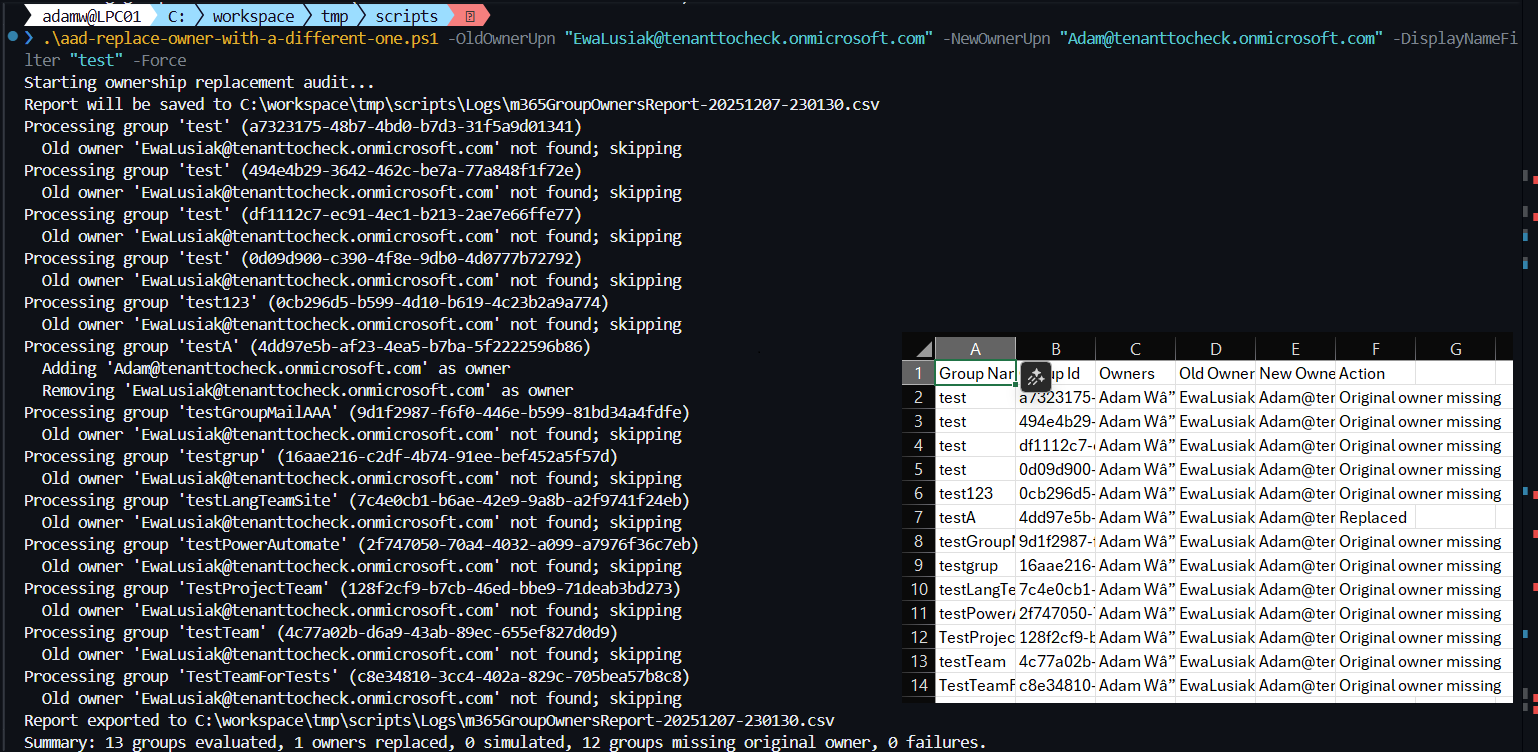Click row 7 header containing the Replaced entry
The width and height of the screenshot is (1538, 752).
tap(918, 517)
